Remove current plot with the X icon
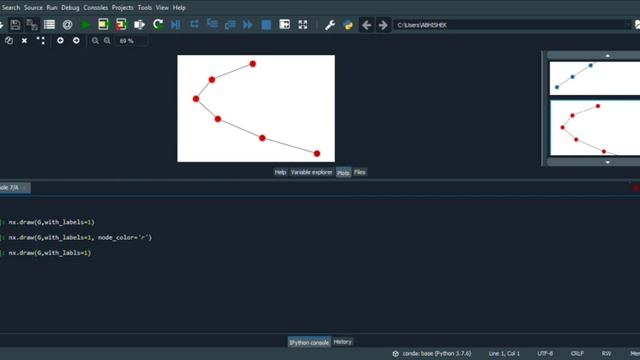Image resolution: width=640 pixels, height=360 pixels. pos(24,40)
